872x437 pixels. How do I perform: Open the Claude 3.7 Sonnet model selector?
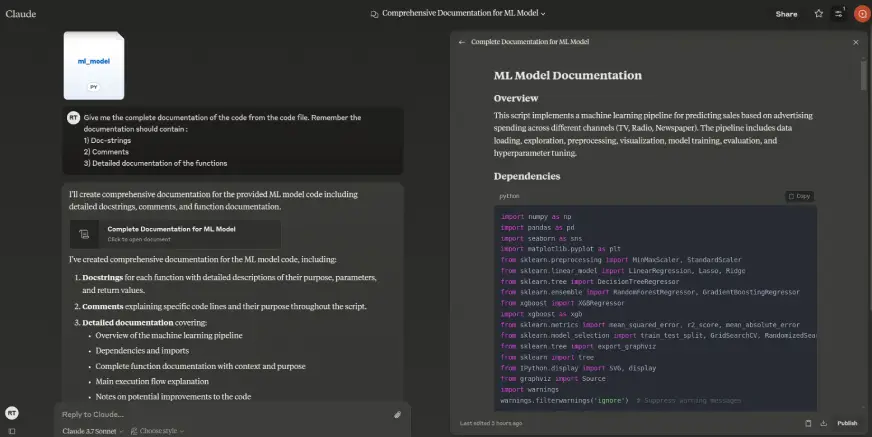coord(93,431)
